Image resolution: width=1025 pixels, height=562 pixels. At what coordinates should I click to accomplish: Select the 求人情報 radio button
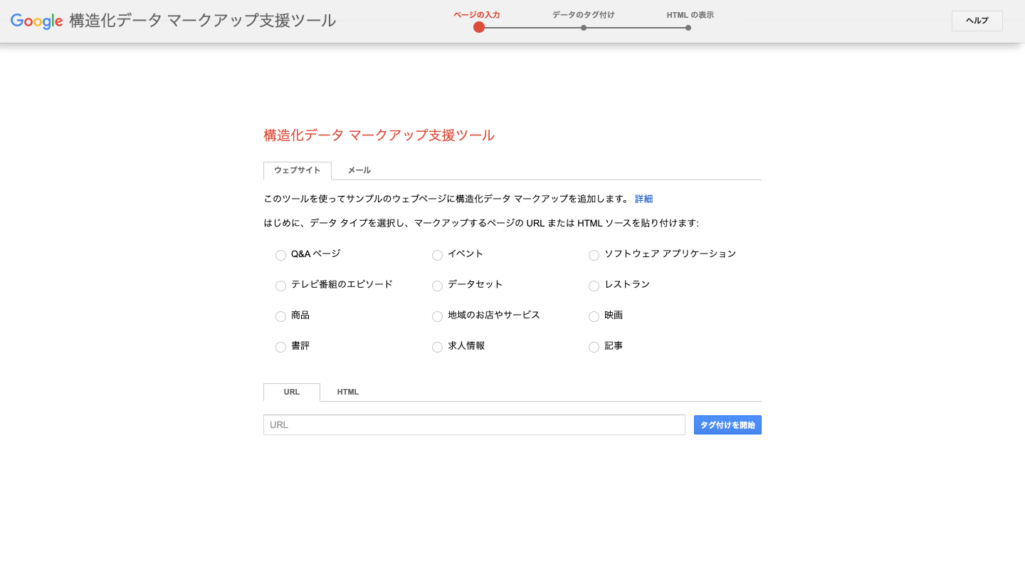[x=437, y=347]
